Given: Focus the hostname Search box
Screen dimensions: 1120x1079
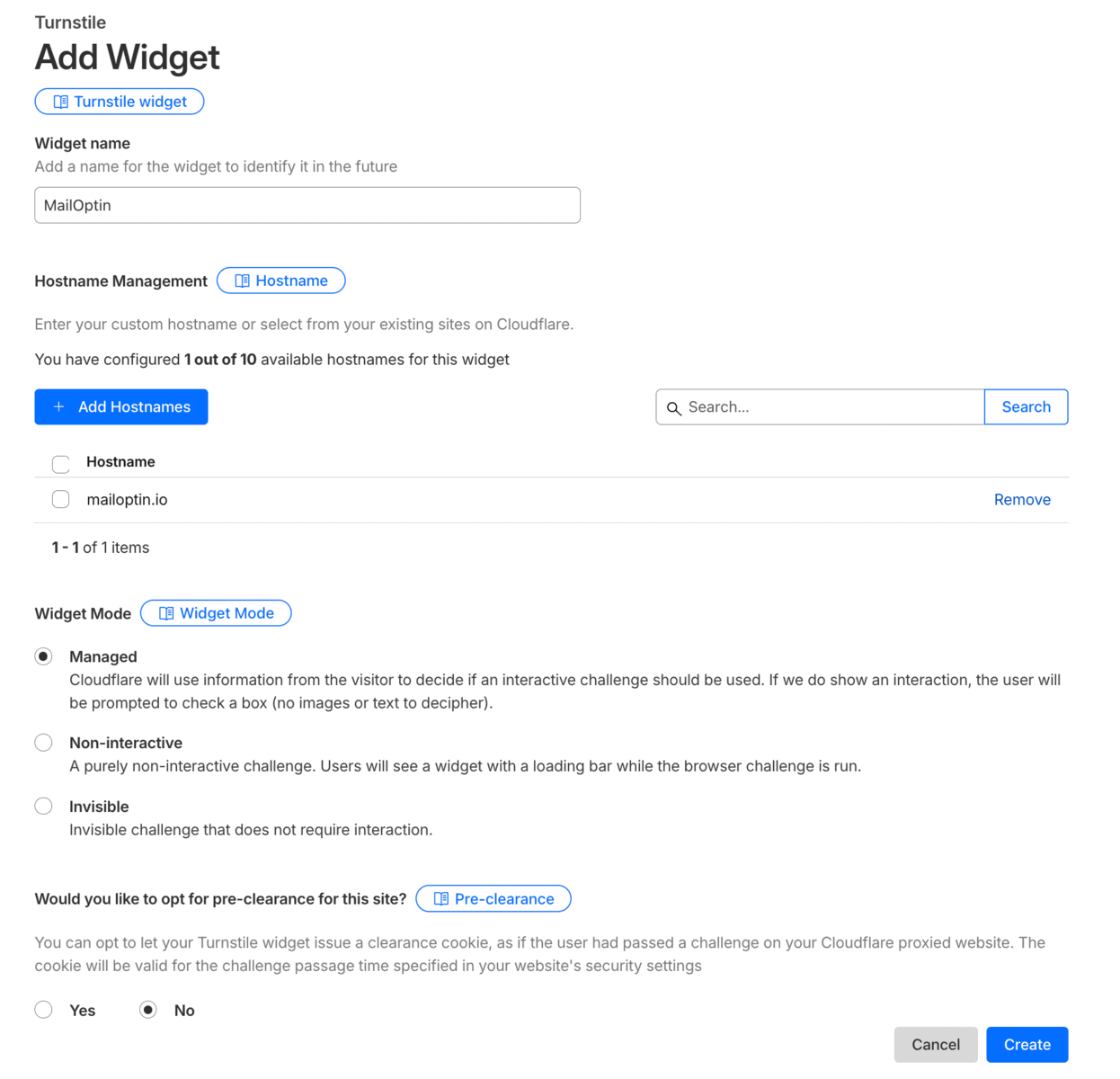Looking at the screenshot, I should (820, 407).
